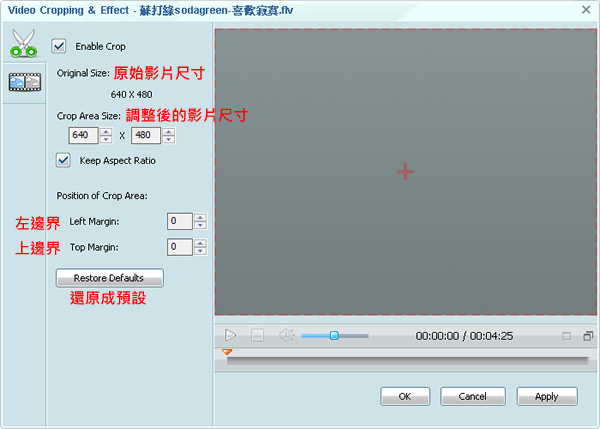
Task: Increase crop width with up arrow
Action: point(106,132)
